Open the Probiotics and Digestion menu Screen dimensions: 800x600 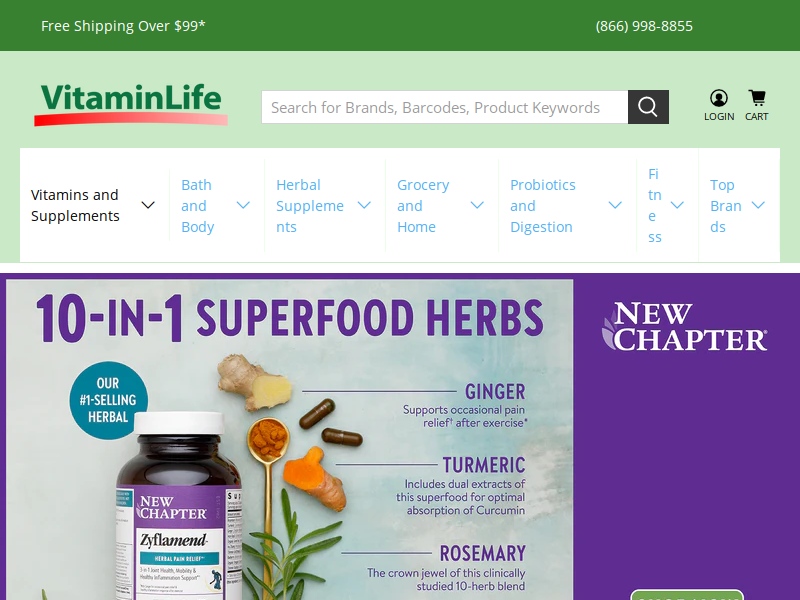pos(543,206)
